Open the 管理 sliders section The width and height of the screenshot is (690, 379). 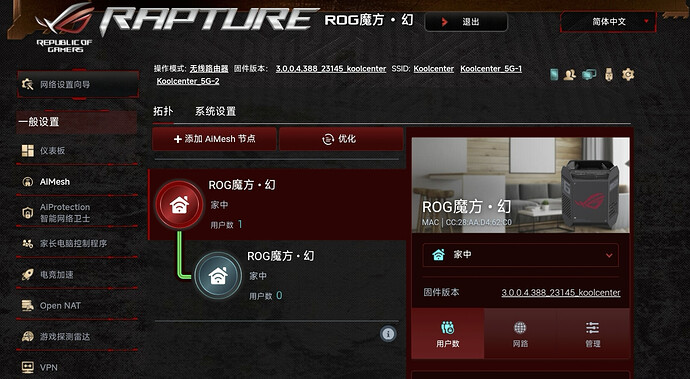(x=593, y=334)
